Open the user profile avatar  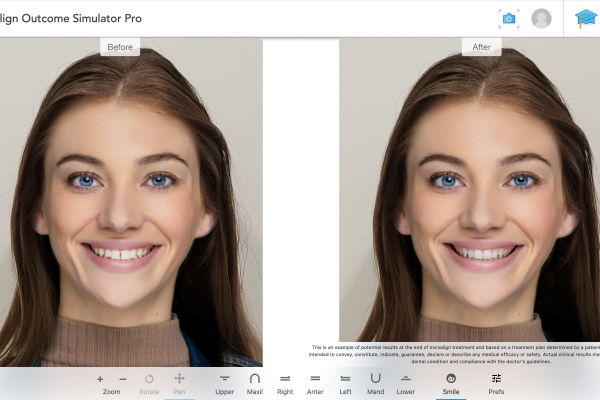[541, 18]
